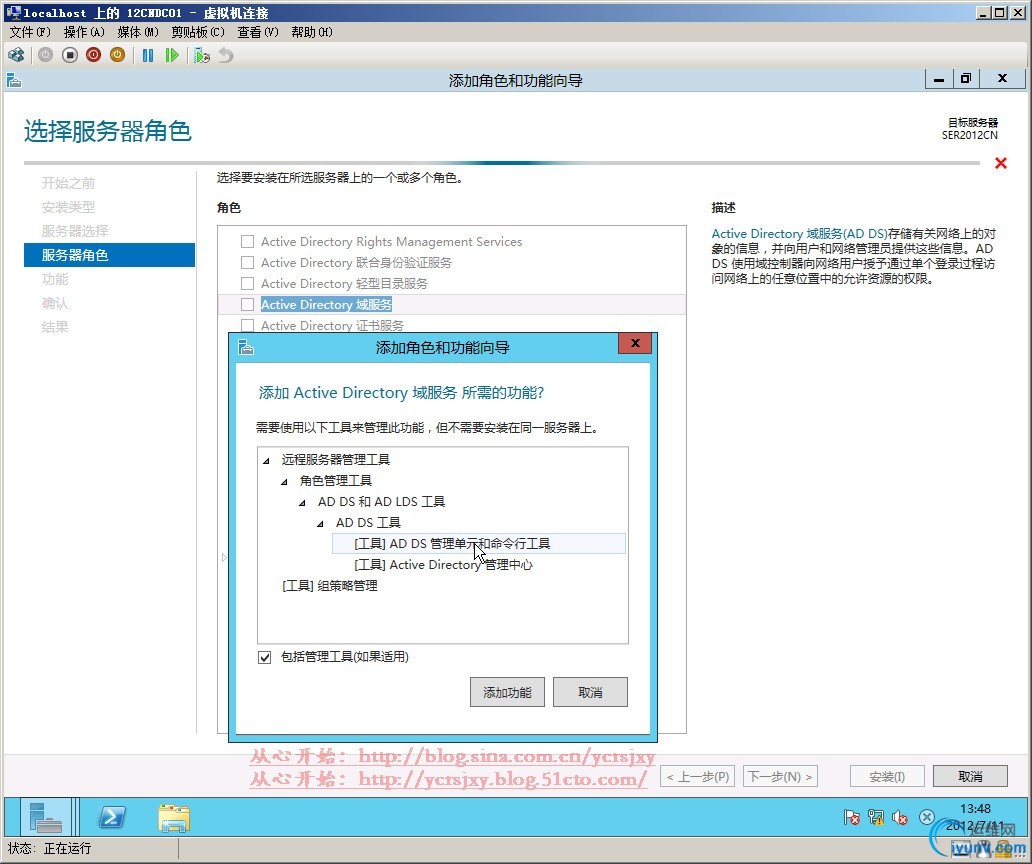Viewport: 1032px width, 864px height.
Task: Click dialog's 取消 button
Action: point(590,692)
